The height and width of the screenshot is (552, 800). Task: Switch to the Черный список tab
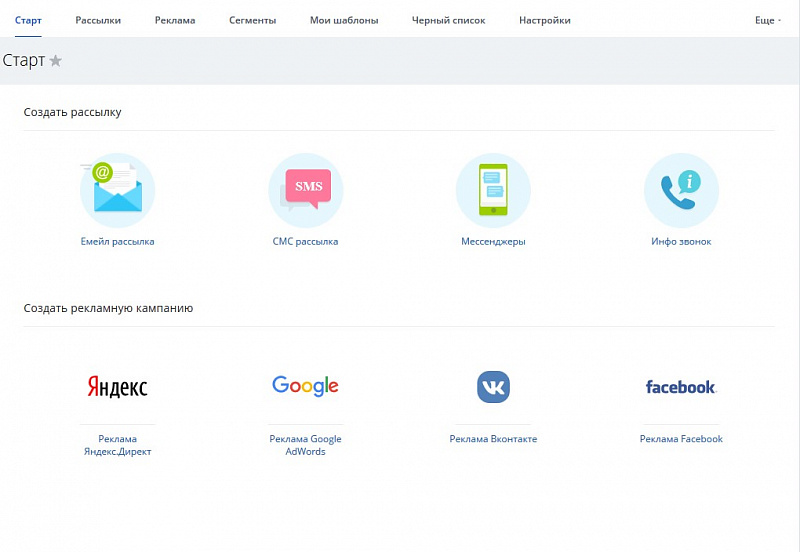point(448,20)
